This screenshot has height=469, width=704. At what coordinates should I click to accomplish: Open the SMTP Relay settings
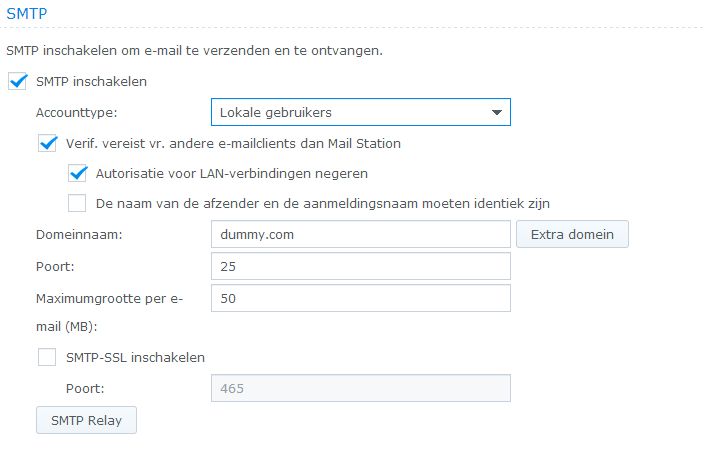point(86,420)
